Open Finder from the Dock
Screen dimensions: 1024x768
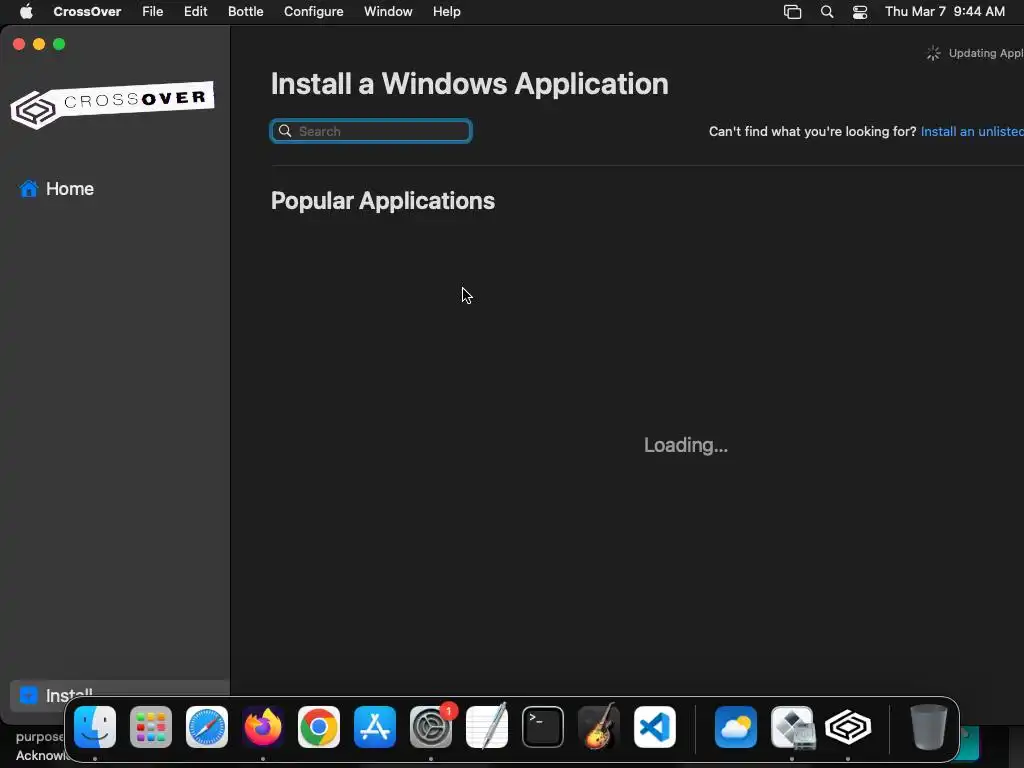click(x=95, y=727)
